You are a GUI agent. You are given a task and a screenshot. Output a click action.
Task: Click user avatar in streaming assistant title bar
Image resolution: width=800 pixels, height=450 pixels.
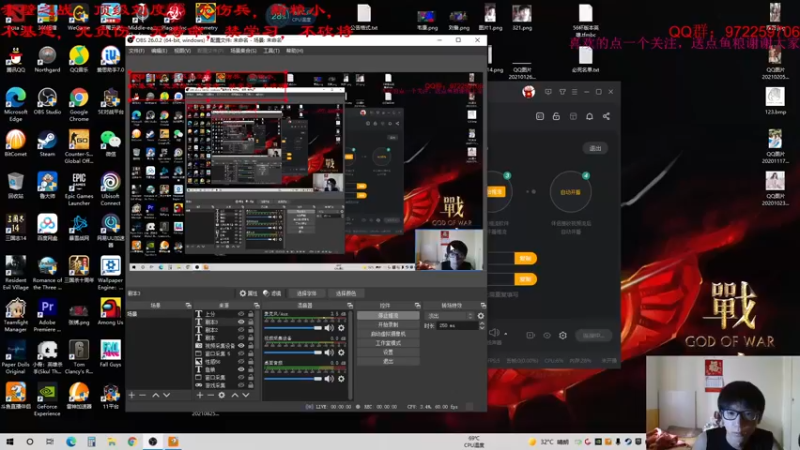pos(529,92)
